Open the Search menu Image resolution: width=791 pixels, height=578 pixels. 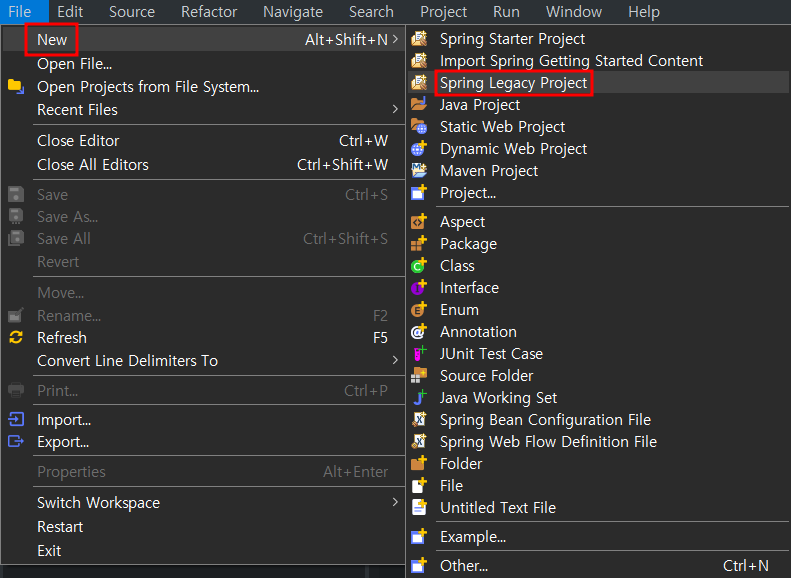[371, 12]
